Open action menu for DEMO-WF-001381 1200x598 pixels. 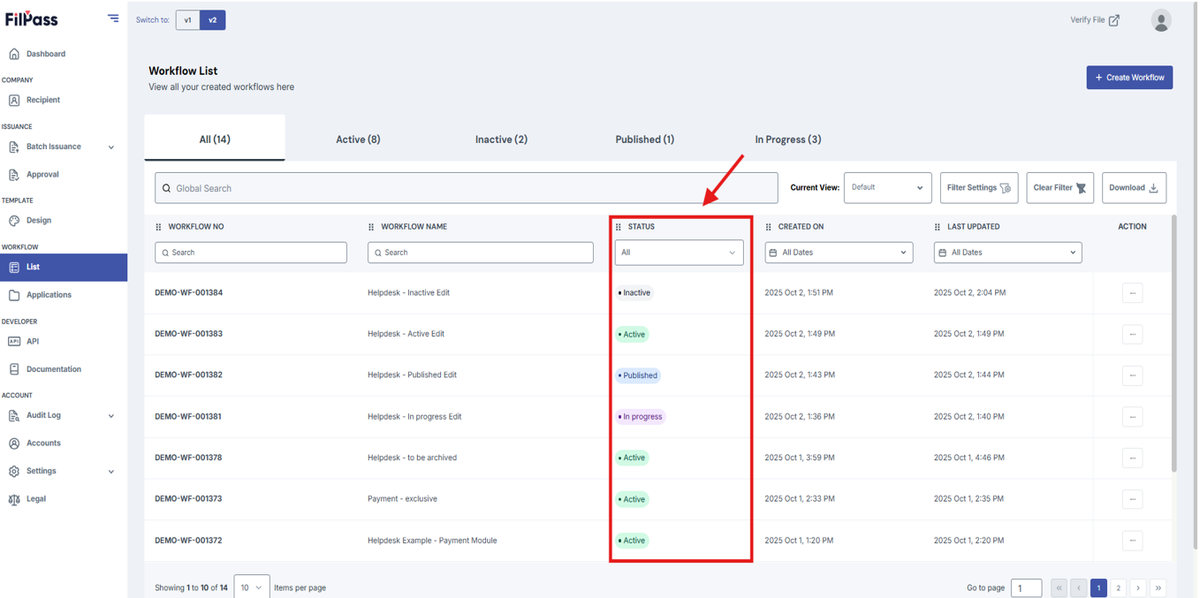pos(1132,416)
